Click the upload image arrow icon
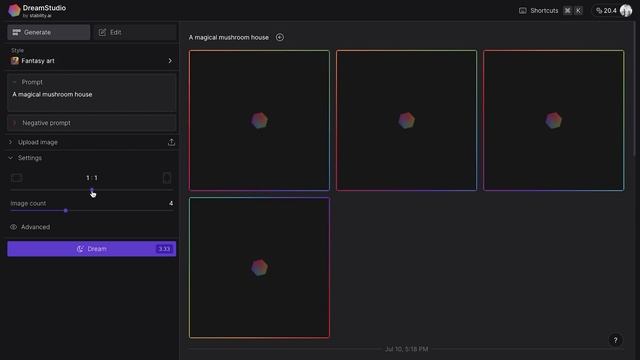Screen dimensions: 640x360 (x=171, y=142)
